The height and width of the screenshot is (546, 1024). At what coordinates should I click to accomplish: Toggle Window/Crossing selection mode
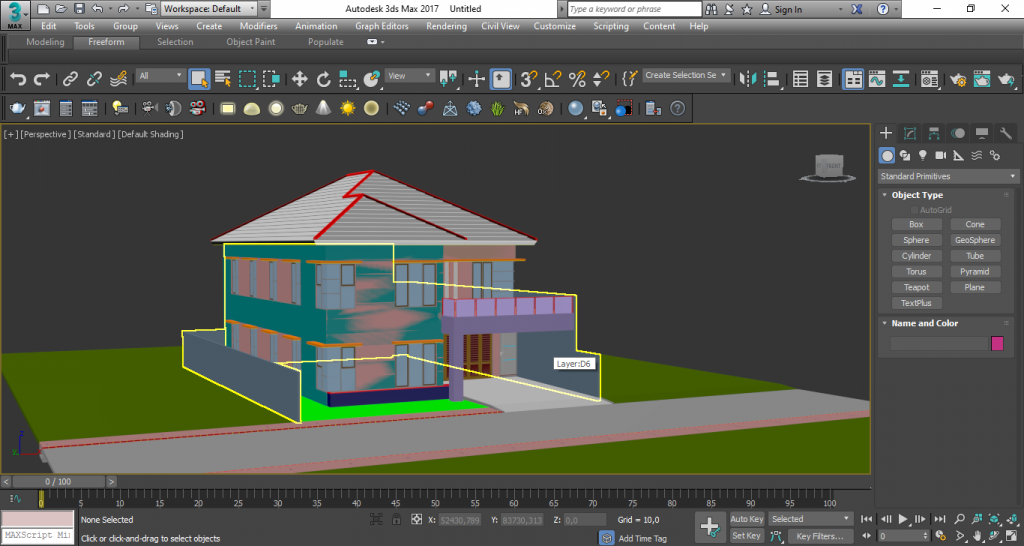point(271,79)
